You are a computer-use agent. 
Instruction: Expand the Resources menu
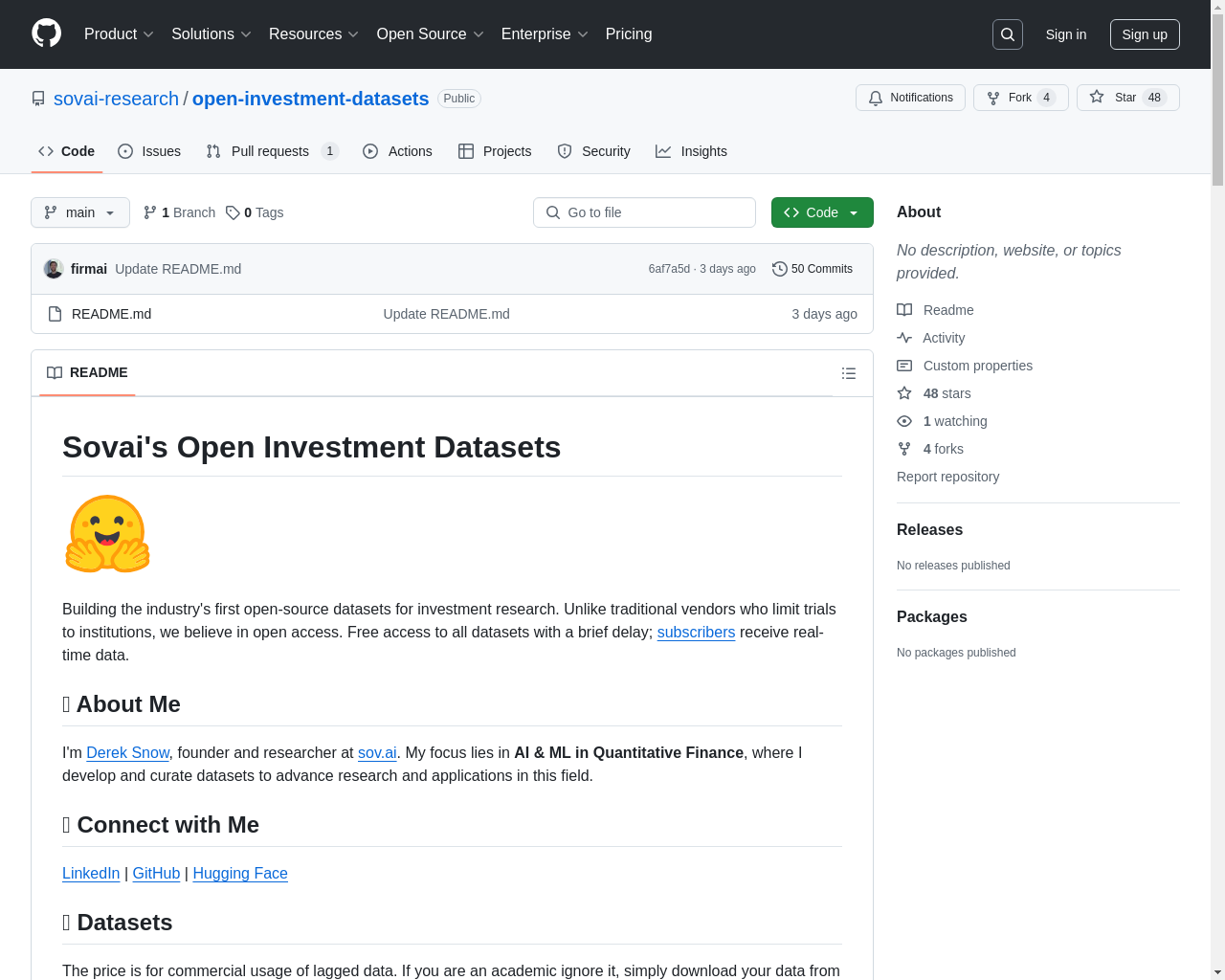(x=314, y=34)
